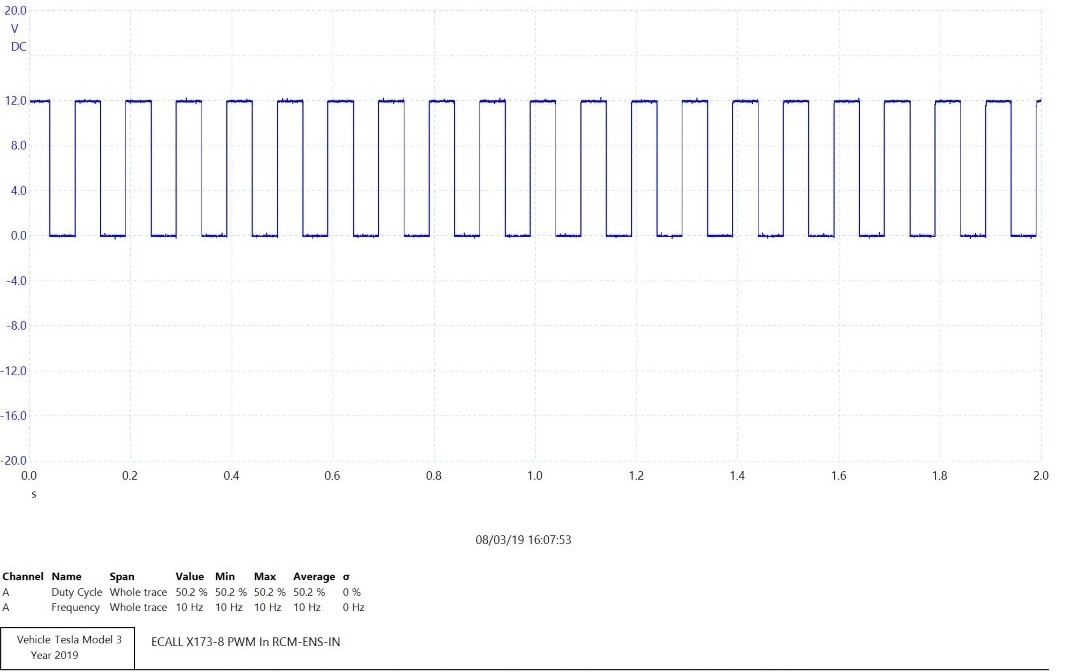Click the 1.0 second time axis label
Screen dimensions: 1073x672
click(535, 476)
